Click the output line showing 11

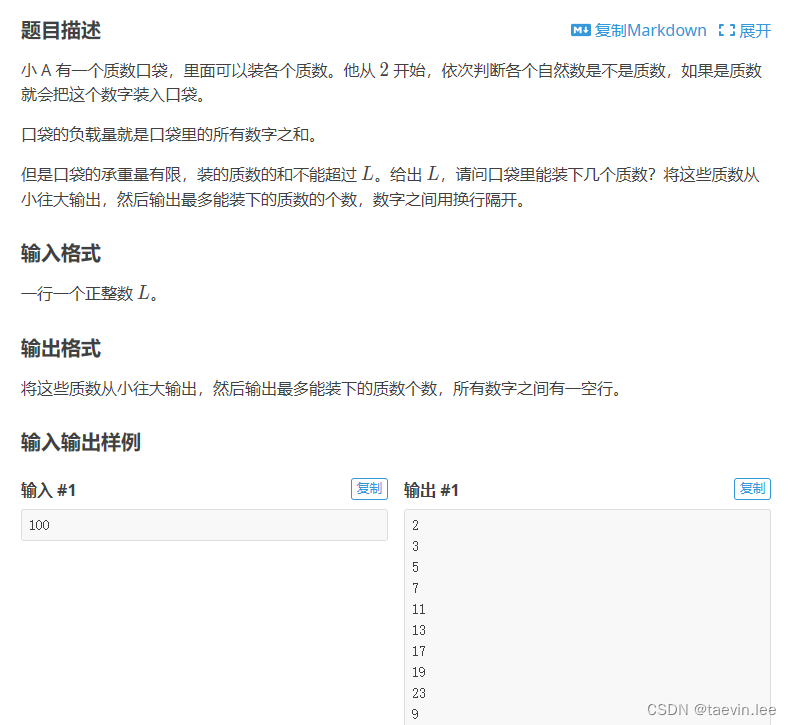419,609
